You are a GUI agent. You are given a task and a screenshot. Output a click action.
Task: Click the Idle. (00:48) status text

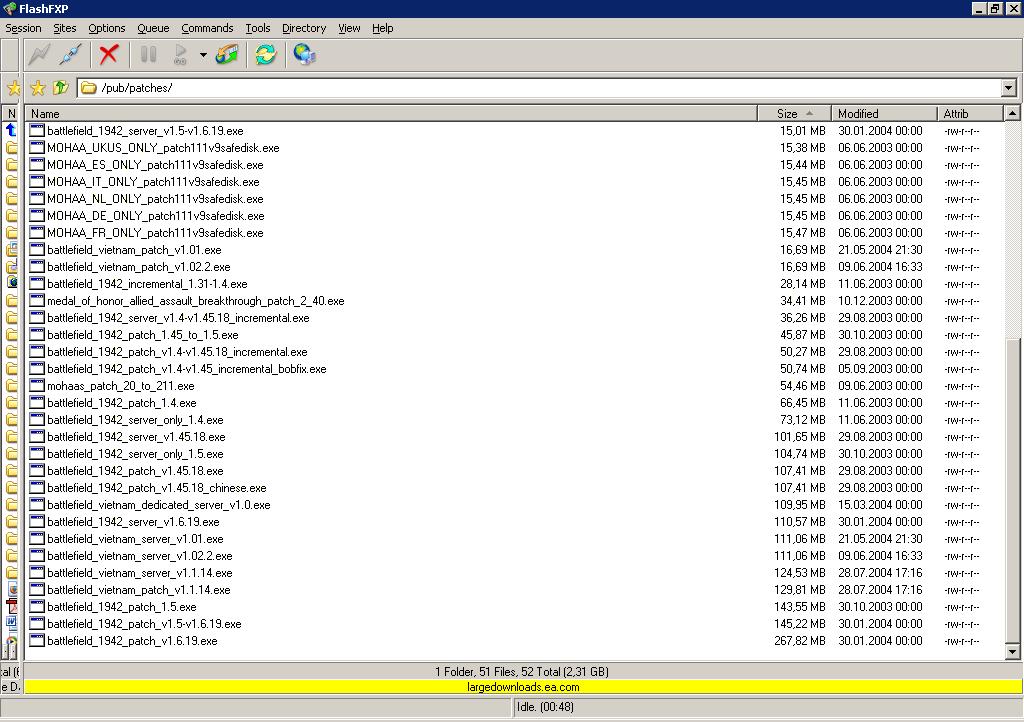click(x=545, y=706)
